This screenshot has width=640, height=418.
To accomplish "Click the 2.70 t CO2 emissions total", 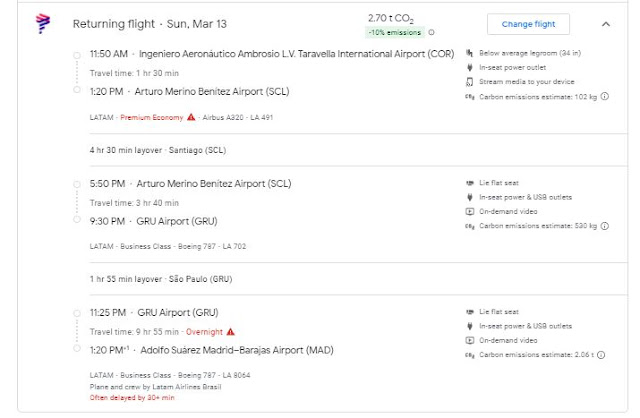I will [x=389, y=17].
